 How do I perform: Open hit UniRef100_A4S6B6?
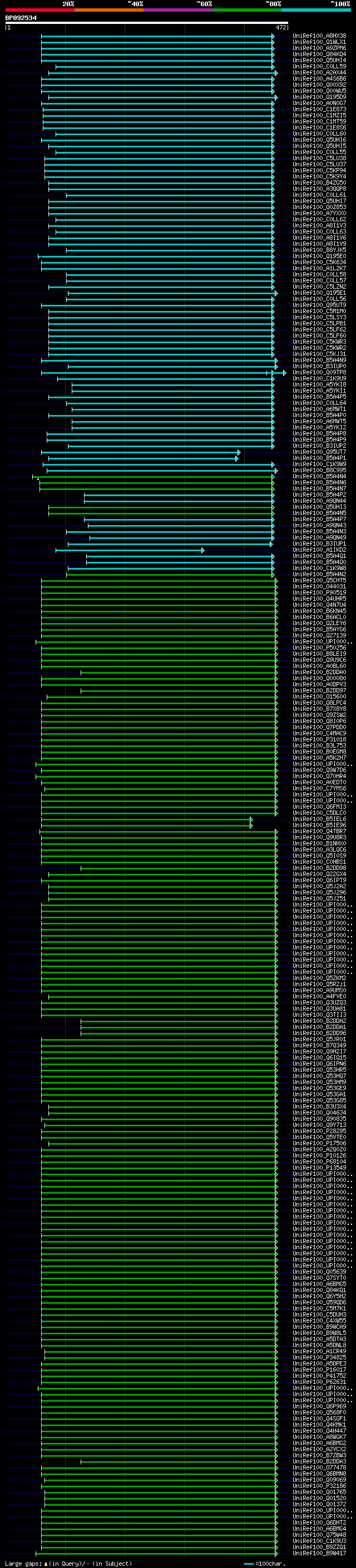click(x=319, y=78)
